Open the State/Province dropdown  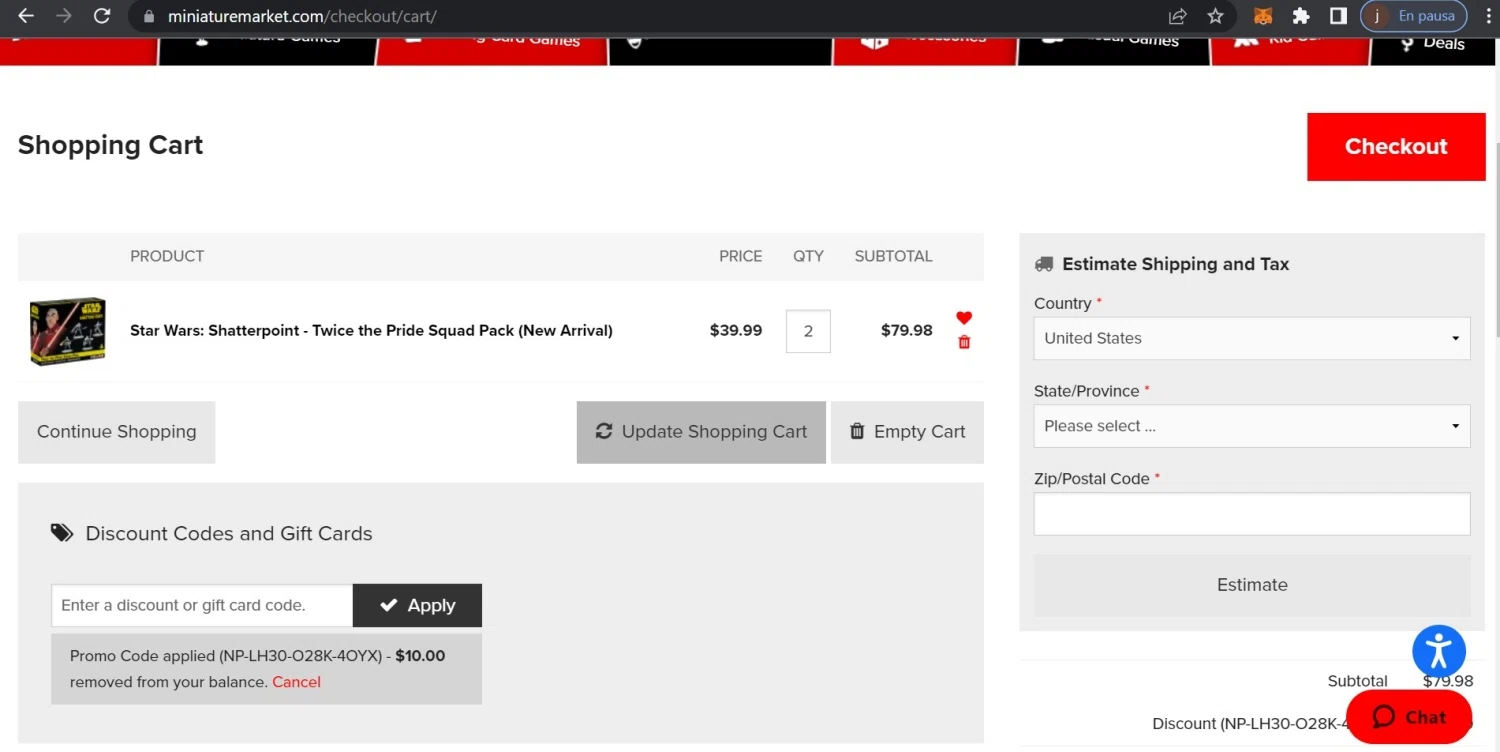coord(1252,426)
